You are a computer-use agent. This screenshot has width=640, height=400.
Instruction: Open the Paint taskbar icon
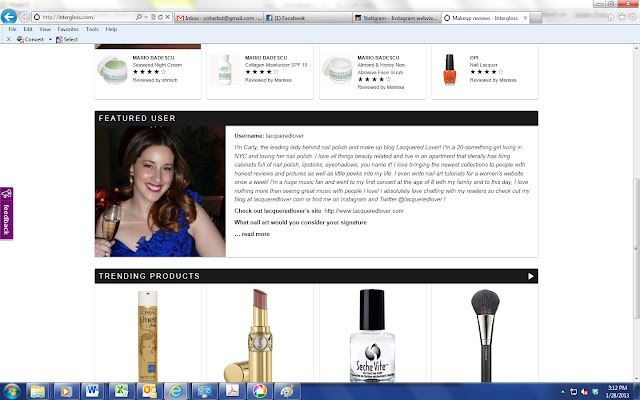pyautogui.click(x=287, y=391)
